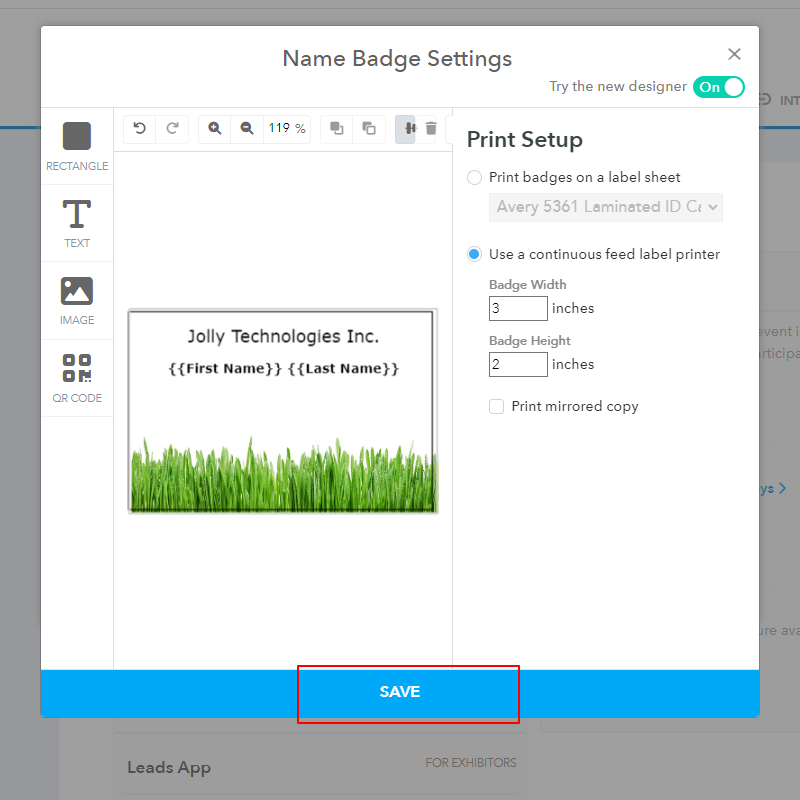
Task: Select continuous feed label printer option
Action: pos(475,254)
